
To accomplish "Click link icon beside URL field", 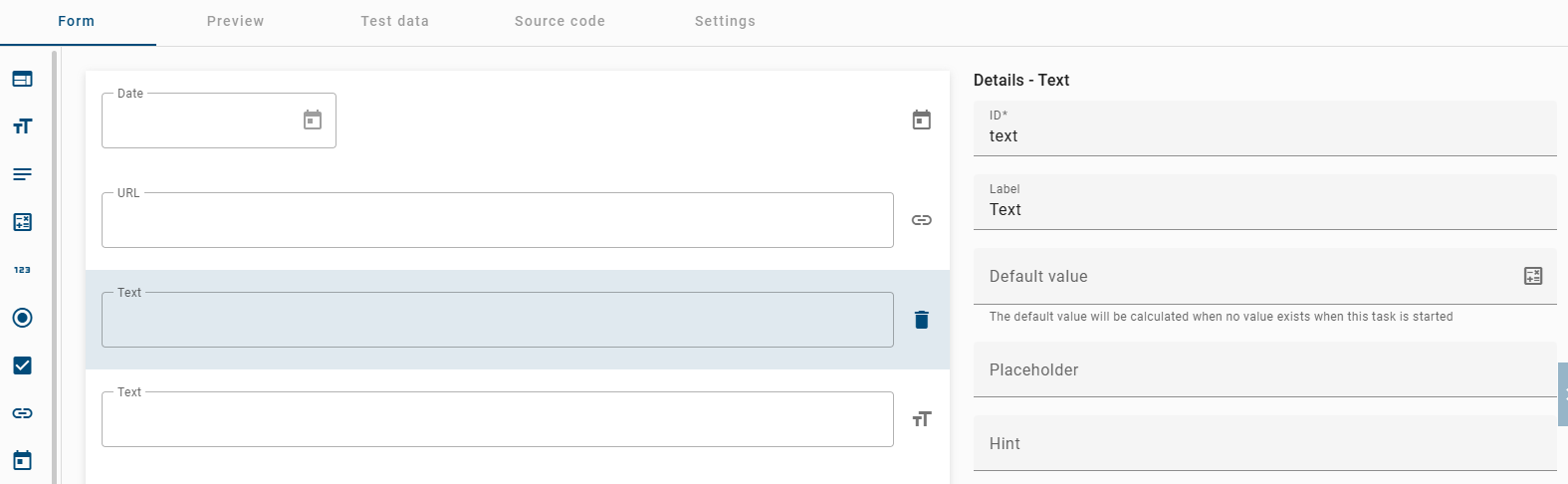I will click(922, 220).
